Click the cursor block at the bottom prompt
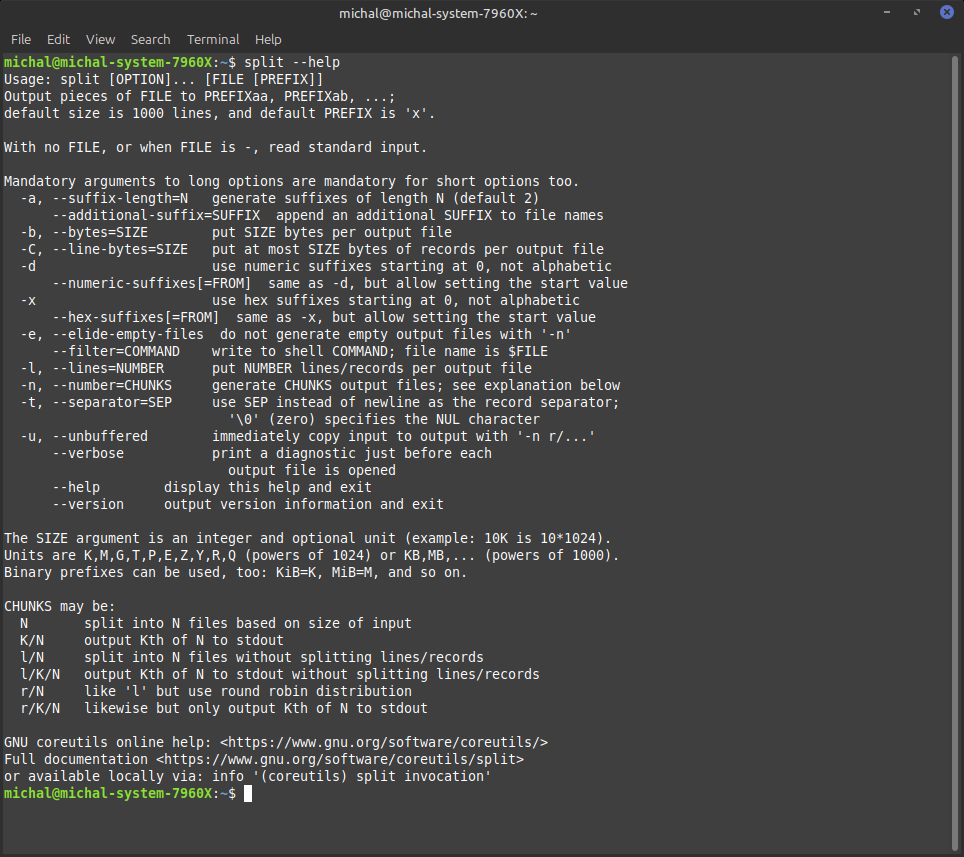The width and height of the screenshot is (964, 857). (x=248, y=793)
